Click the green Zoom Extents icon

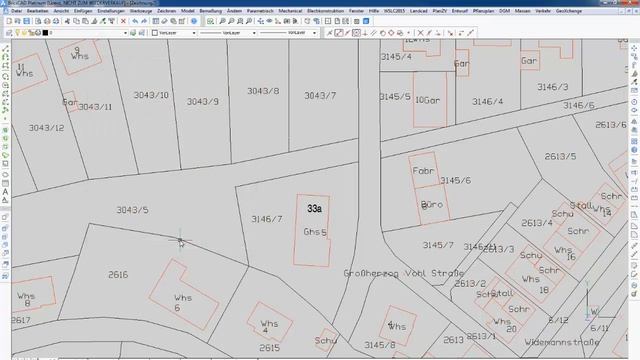click(x=210, y=21)
